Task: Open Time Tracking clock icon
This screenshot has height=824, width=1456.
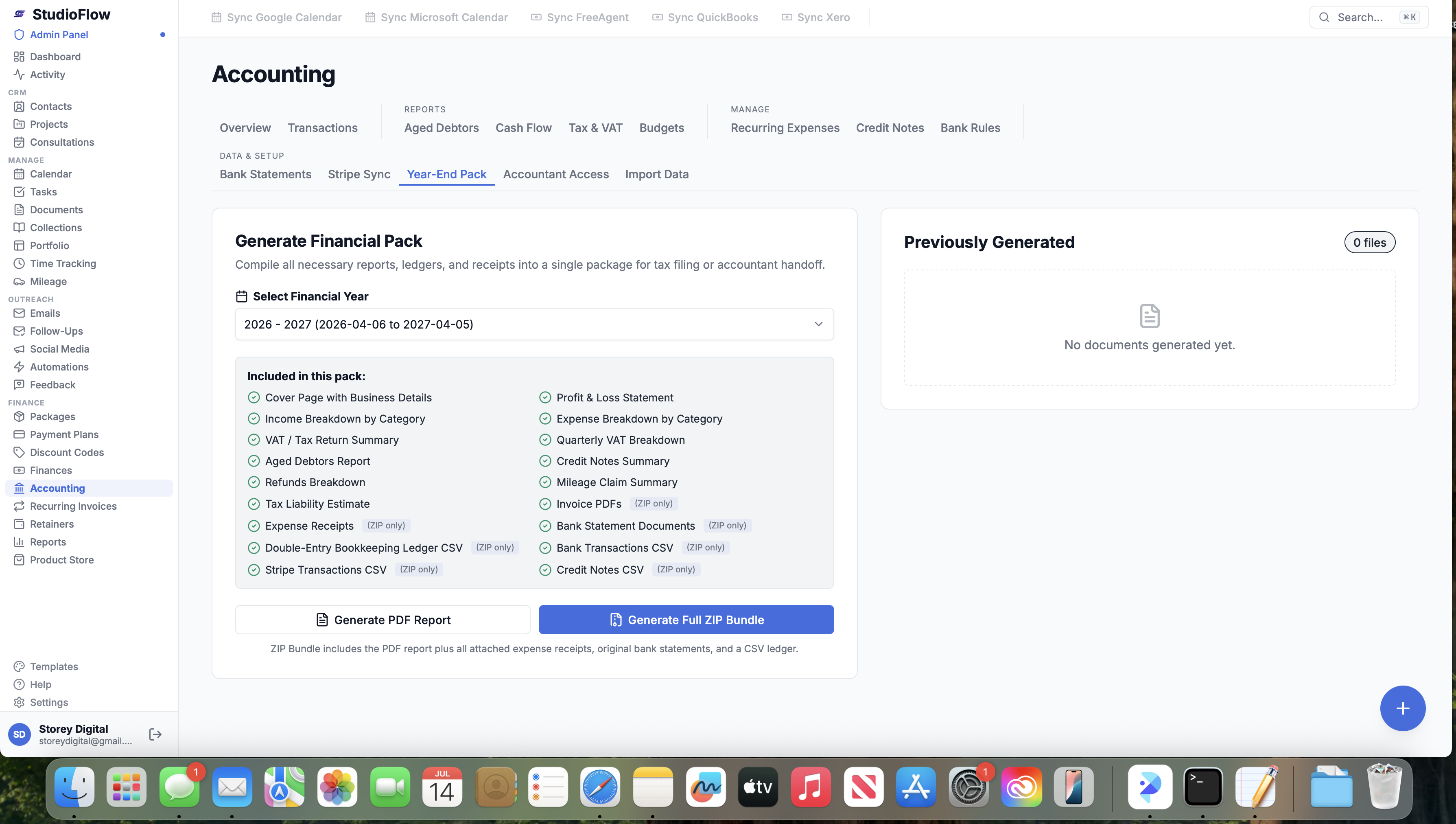Action: pos(19,264)
